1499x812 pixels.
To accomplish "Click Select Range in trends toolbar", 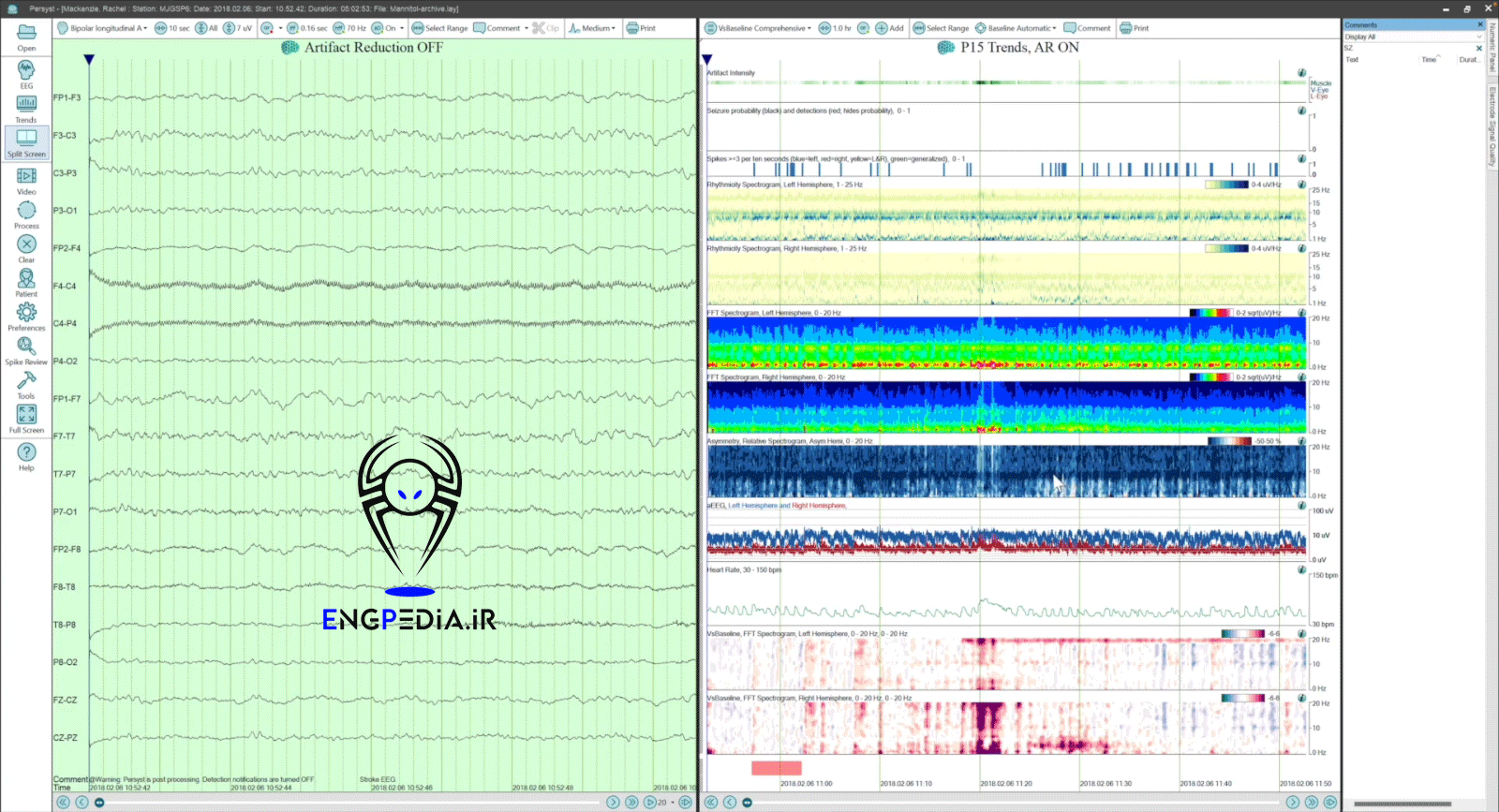I will (941, 28).
